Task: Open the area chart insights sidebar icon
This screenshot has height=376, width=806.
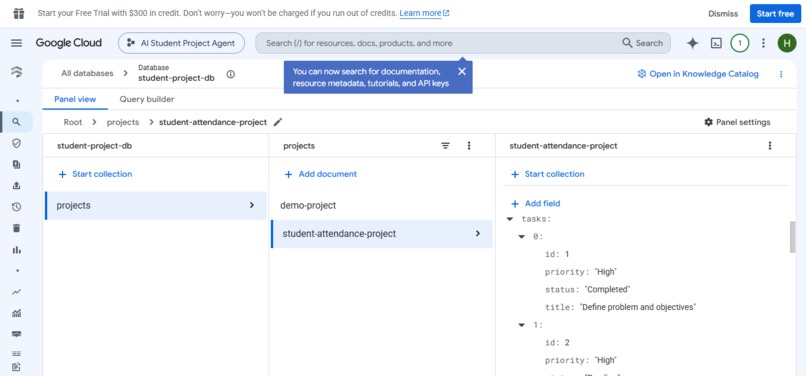Action: [16, 313]
